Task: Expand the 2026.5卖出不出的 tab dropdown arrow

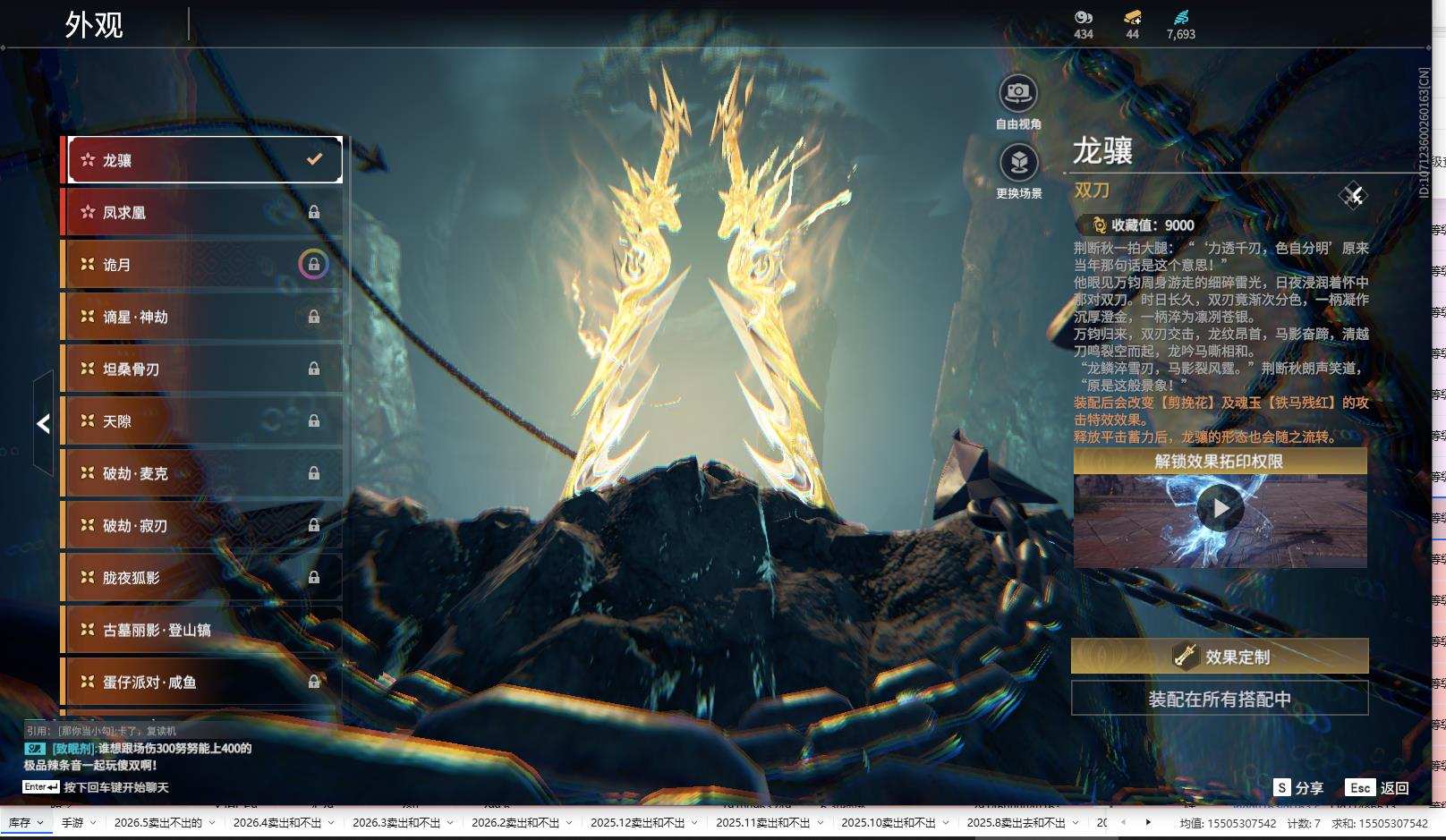Action: coord(212,823)
